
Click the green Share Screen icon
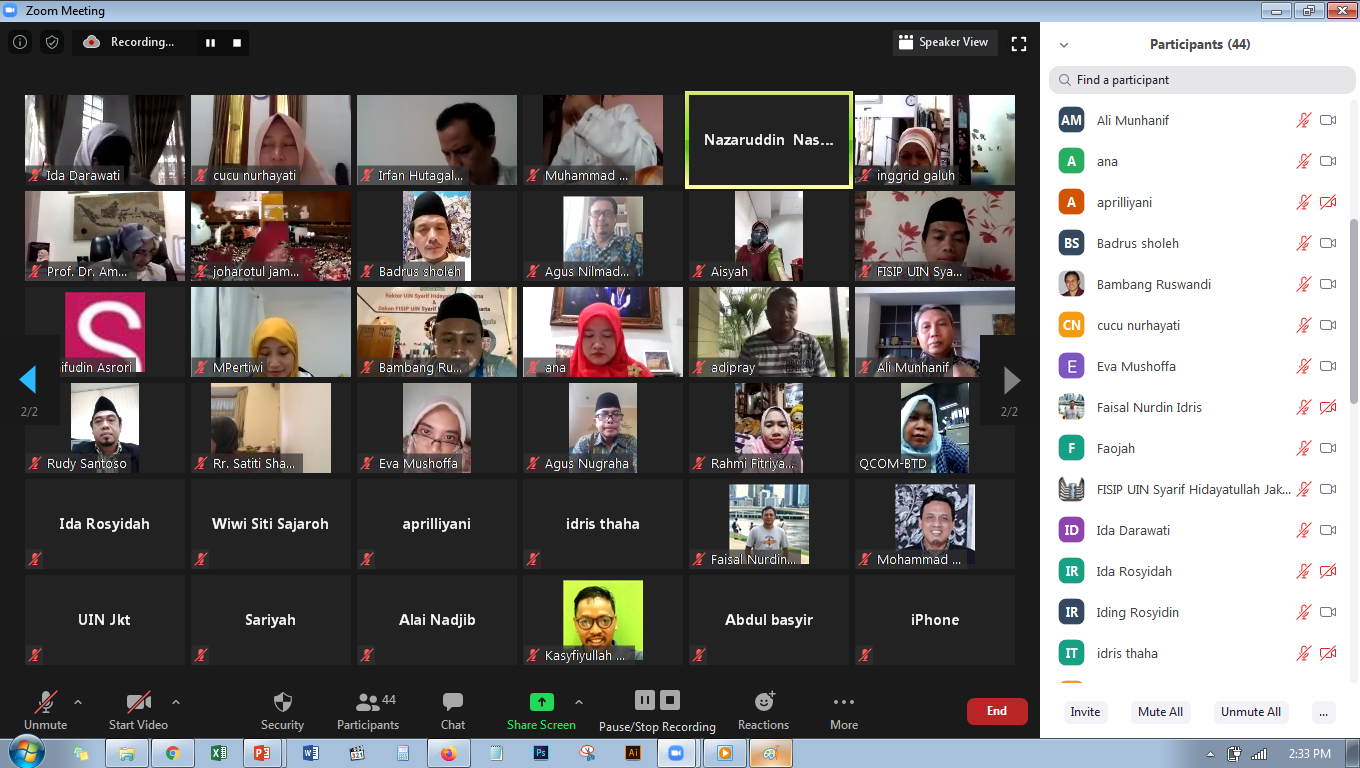541,702
